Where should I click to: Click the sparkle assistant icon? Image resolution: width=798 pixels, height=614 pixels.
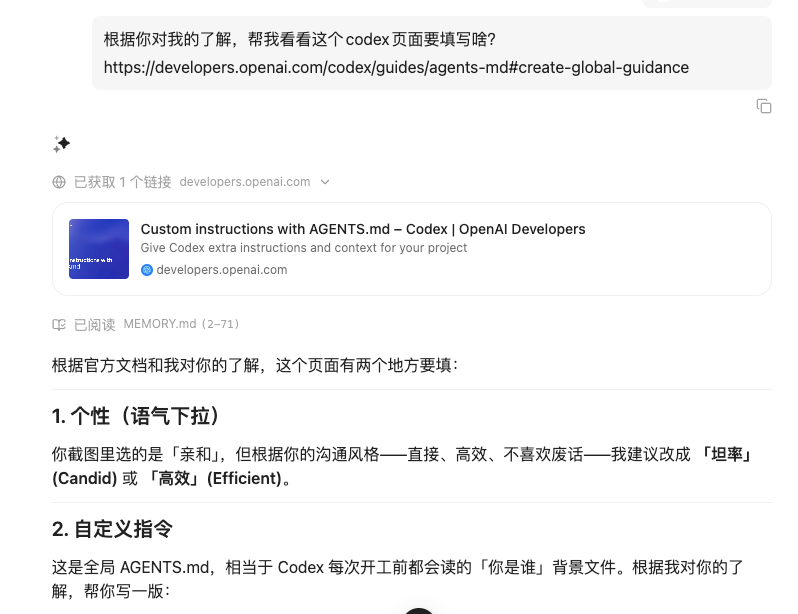click(61, 144)
